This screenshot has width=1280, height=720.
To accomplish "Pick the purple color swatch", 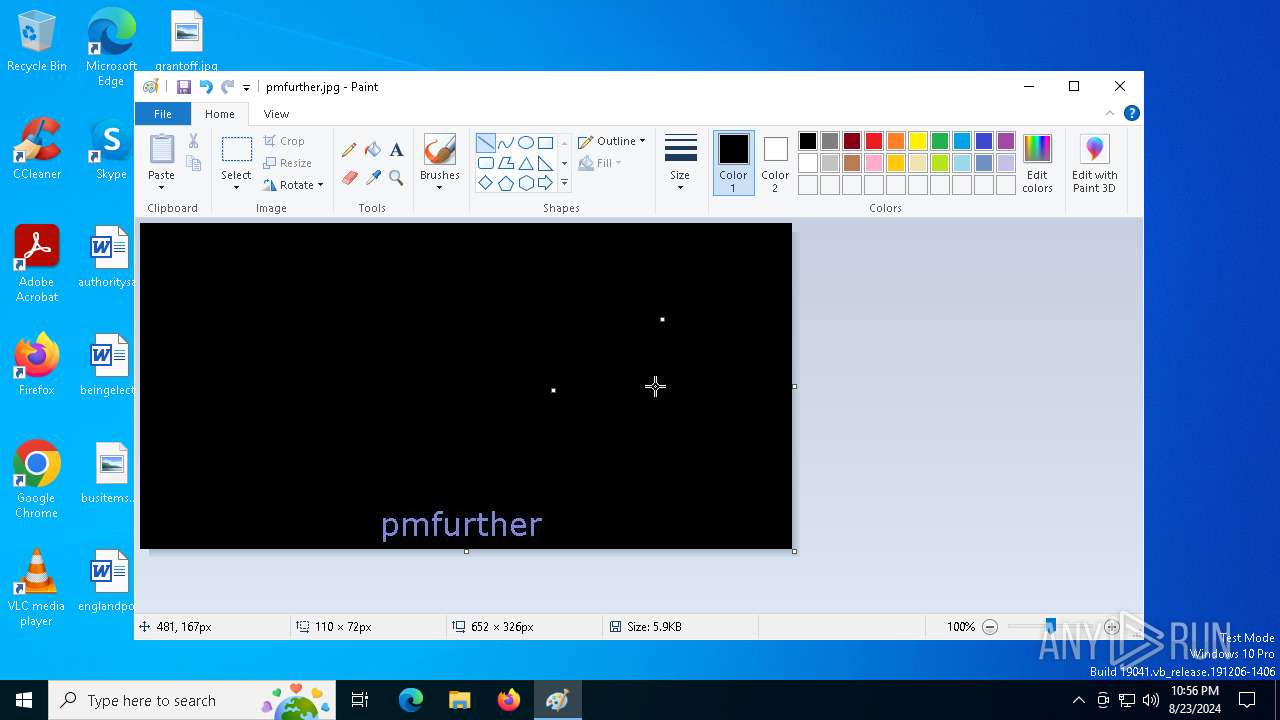I will [x=1006, y=141].
